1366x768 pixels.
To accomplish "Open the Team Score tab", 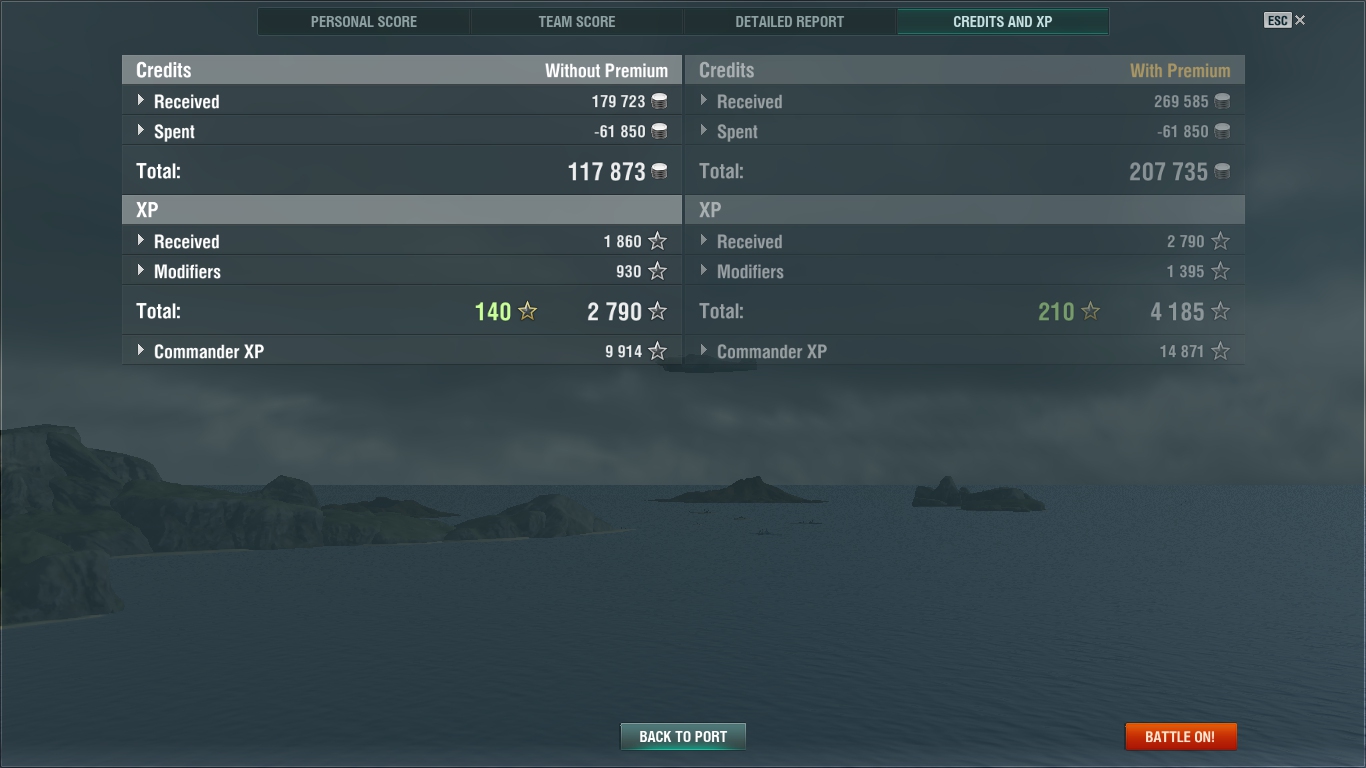I will (x=577, y=21).
